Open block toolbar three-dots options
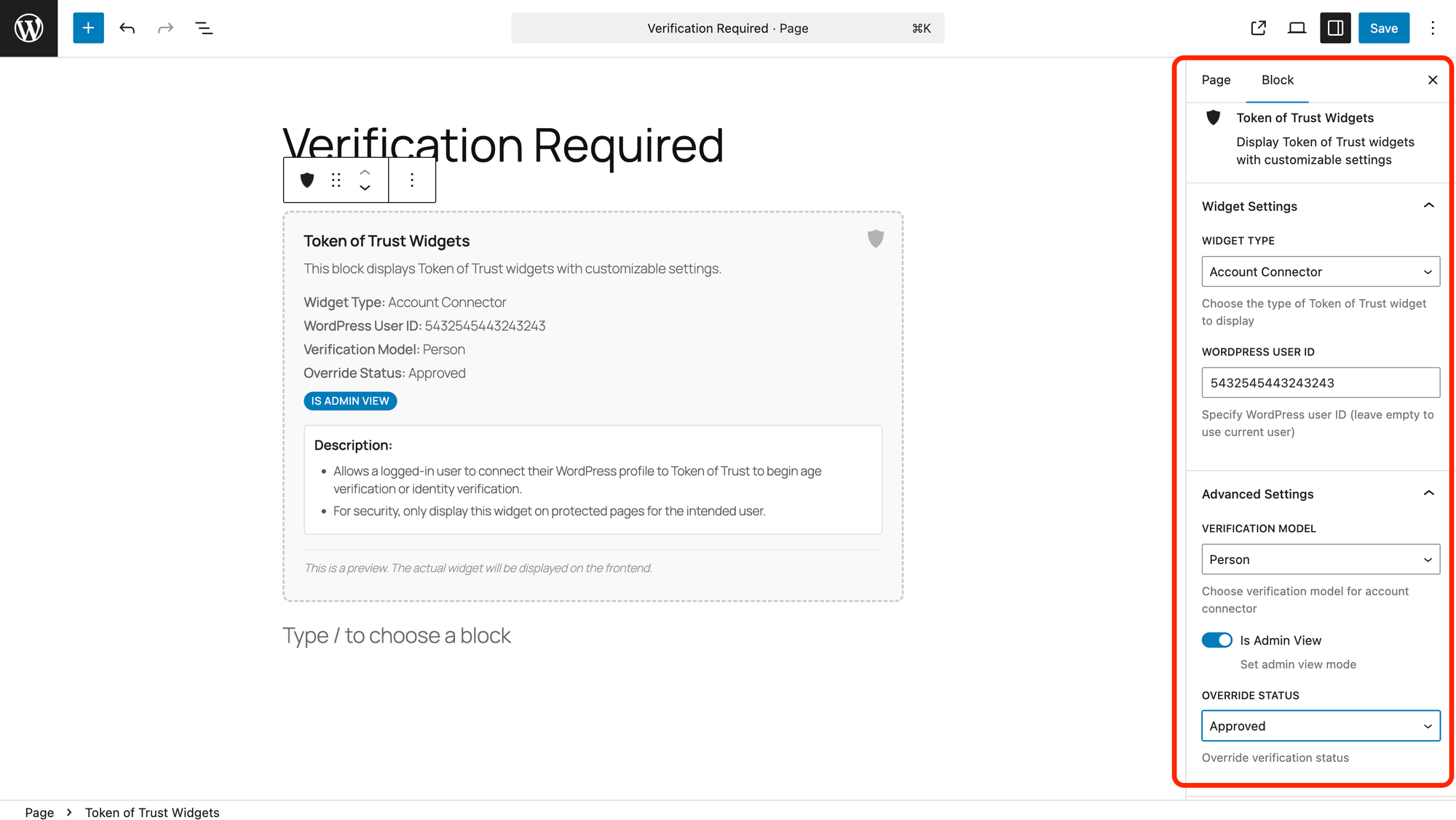This screenshot has height=820, width=1456. (412, 180)
